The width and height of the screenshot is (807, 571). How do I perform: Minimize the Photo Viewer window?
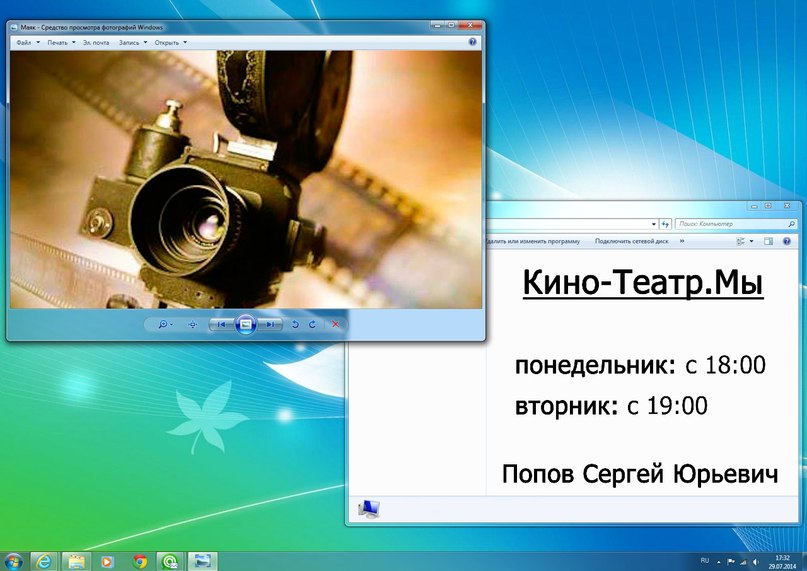pos(437,25)
